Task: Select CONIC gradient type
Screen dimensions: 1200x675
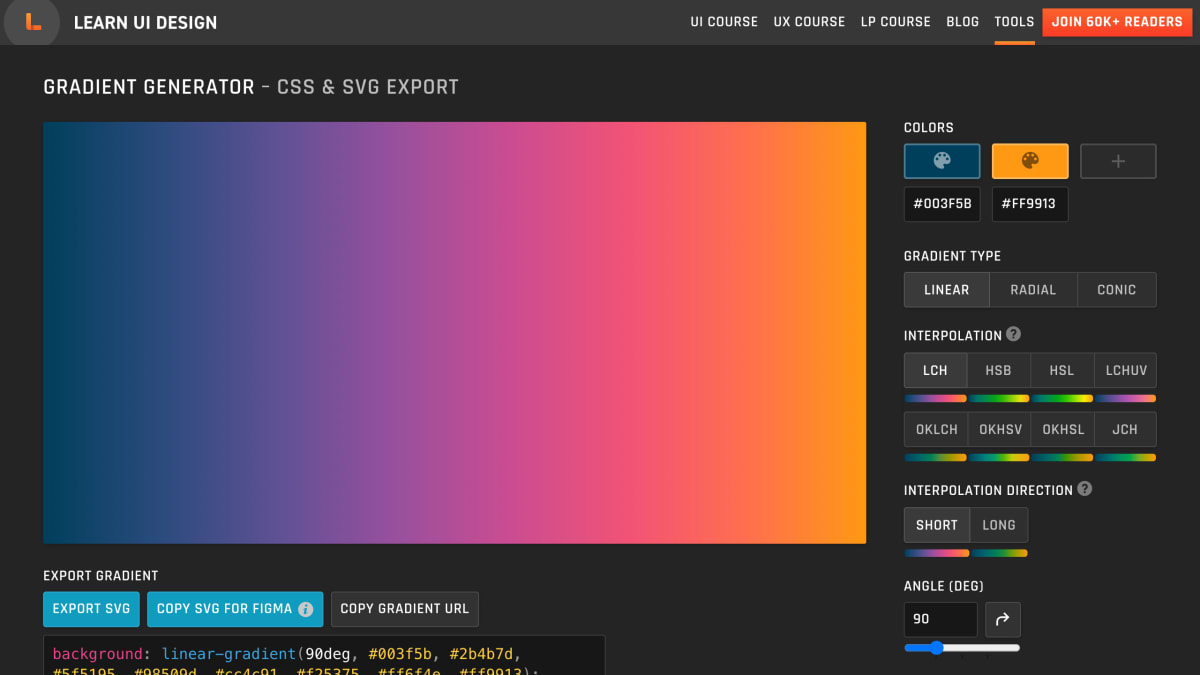Action: (1117, 290)
